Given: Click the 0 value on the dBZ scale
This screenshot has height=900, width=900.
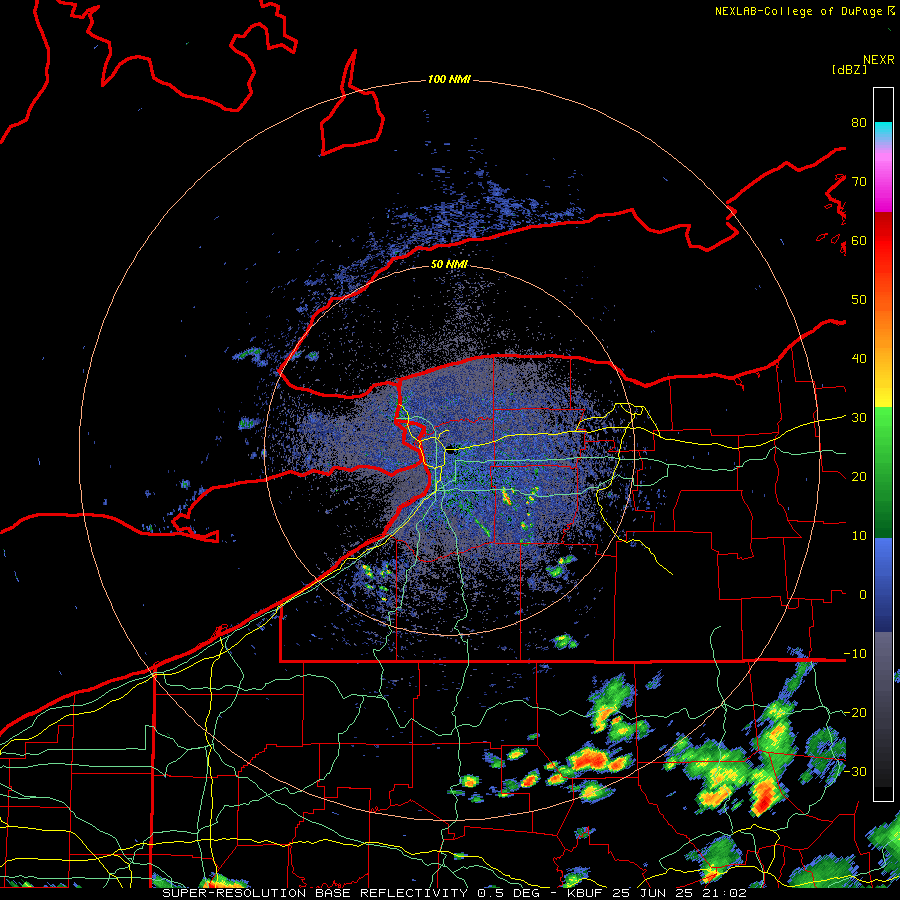Looking at the screenshot, I should (863, 595).
